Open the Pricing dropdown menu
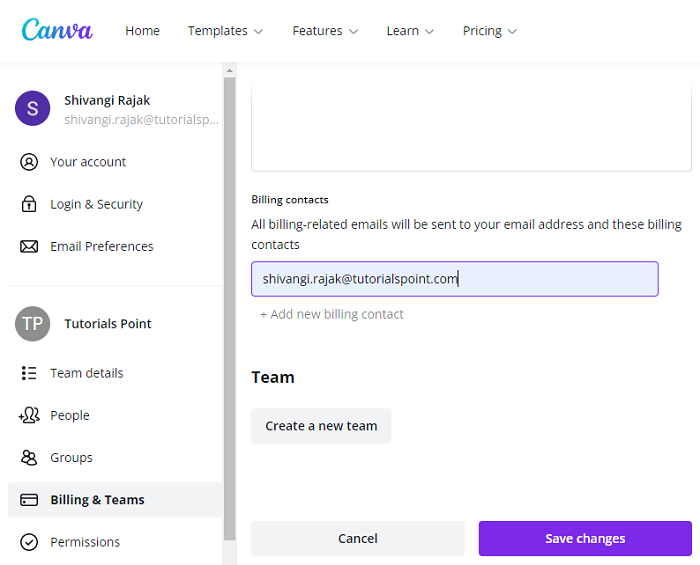 click(x=490, y=31)
